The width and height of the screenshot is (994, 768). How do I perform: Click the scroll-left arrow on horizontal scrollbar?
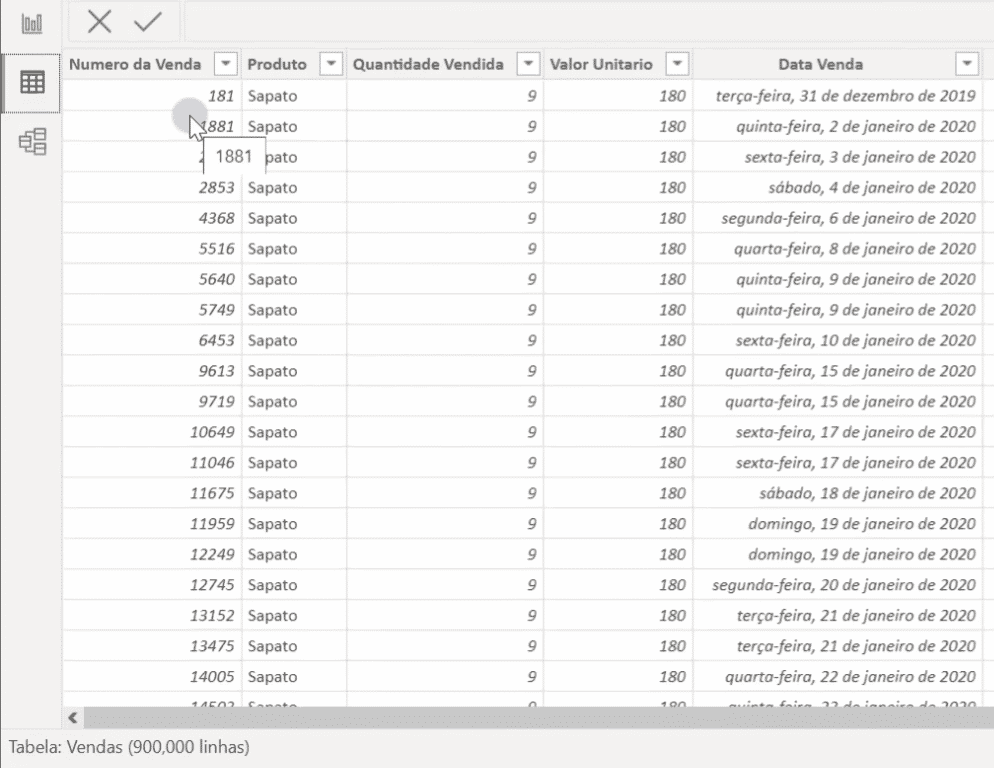73,718
